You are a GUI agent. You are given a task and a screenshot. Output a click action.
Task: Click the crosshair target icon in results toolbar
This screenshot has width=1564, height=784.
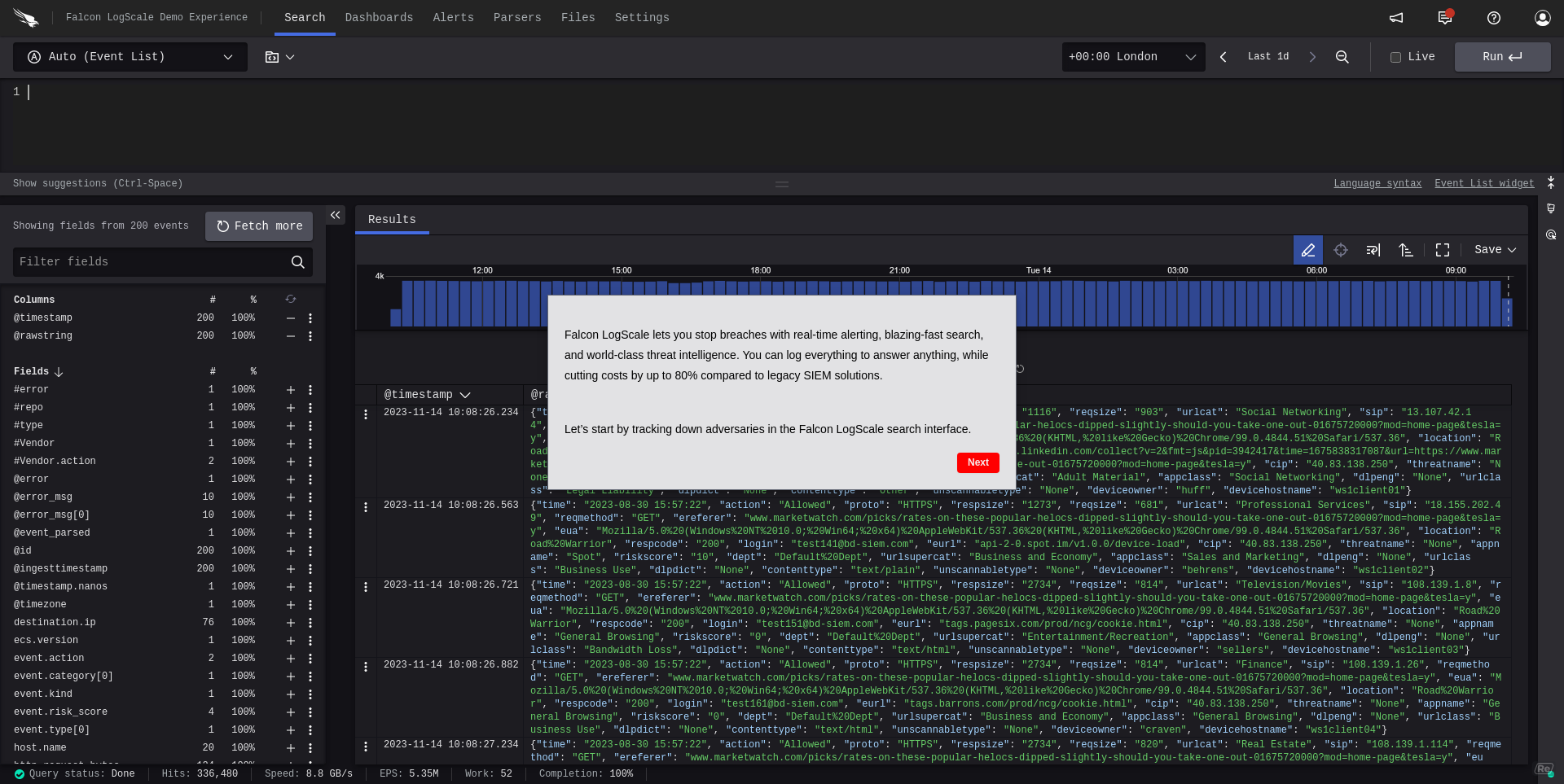(1341, 250)
